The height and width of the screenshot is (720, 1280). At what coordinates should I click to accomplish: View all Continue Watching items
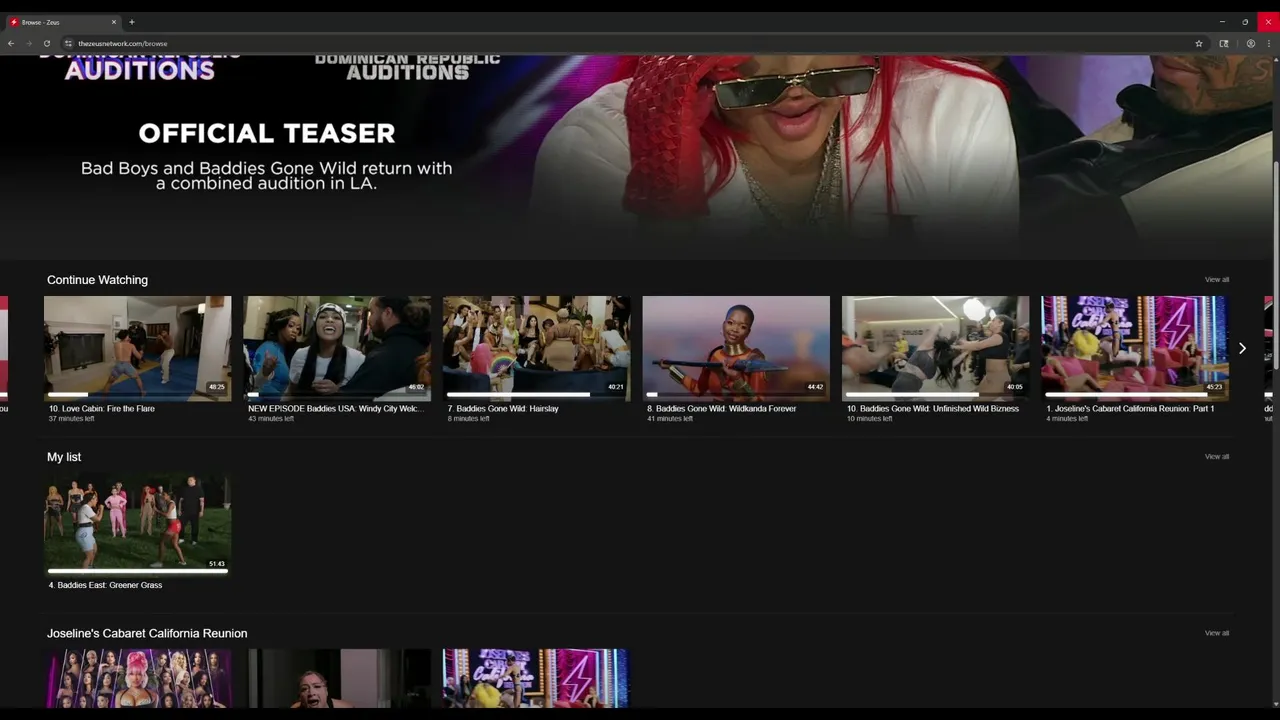point(1217,280)
